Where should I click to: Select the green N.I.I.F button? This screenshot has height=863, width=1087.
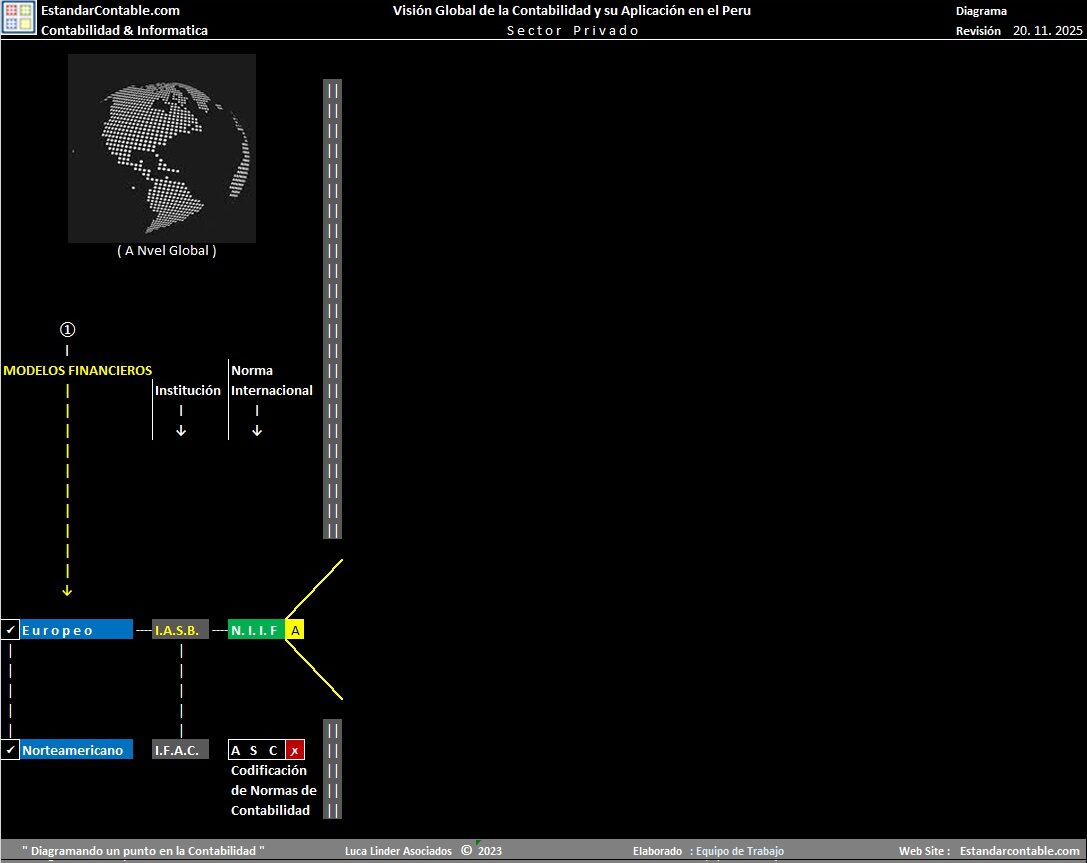point(255,630)
